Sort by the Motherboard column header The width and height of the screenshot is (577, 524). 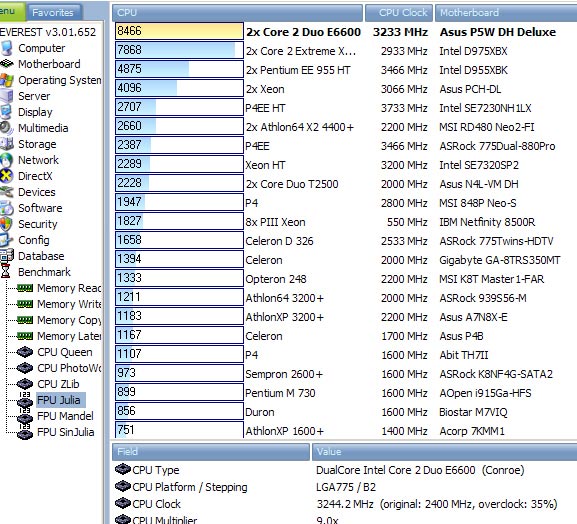506,13
